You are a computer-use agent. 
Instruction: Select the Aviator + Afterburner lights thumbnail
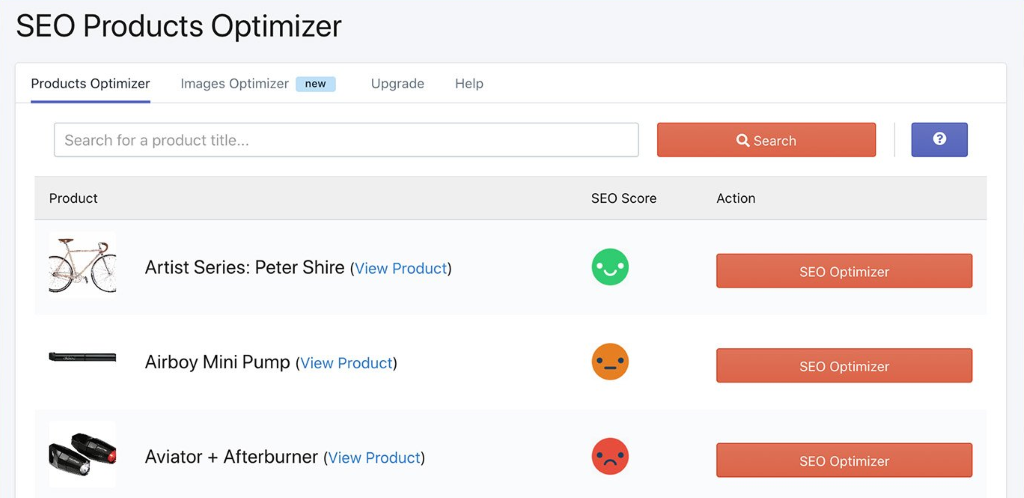pyautogui.click(x=82, y=454)
